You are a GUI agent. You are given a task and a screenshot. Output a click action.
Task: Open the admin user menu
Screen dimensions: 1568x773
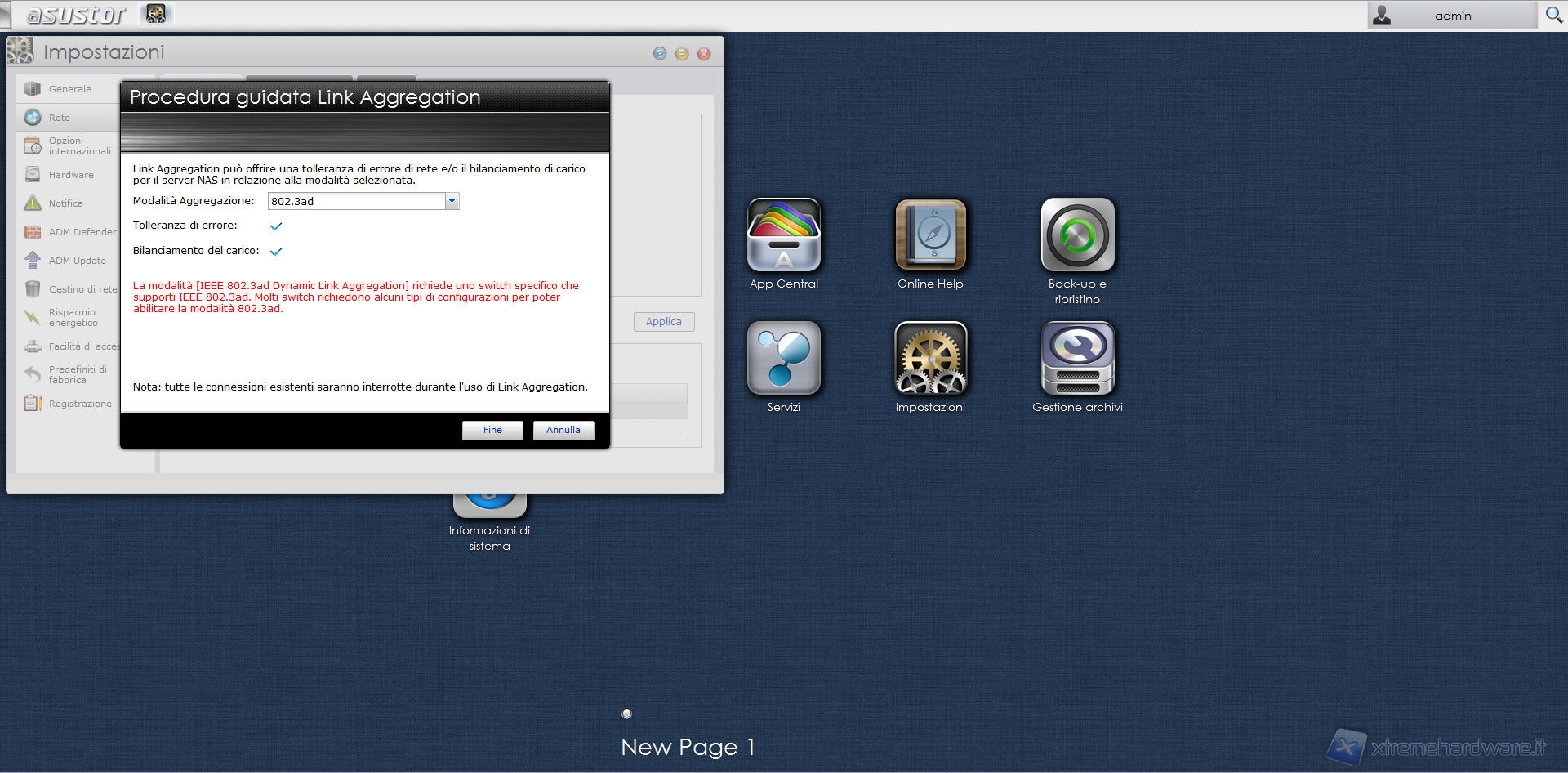[x=1451, y=16]
